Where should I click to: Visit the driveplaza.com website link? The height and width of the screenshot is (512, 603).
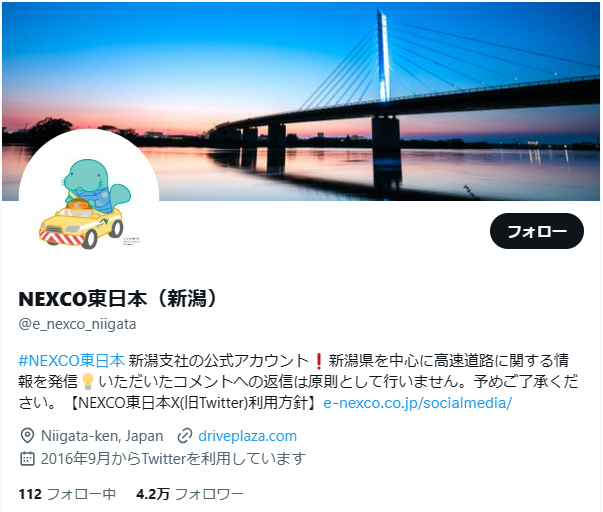(x=247, y=436)
